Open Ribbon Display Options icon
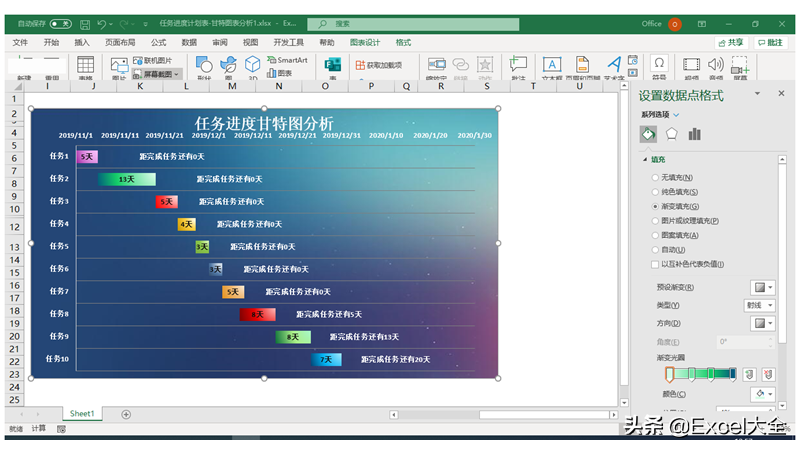800x450 pixels. (x=702, y=24)
